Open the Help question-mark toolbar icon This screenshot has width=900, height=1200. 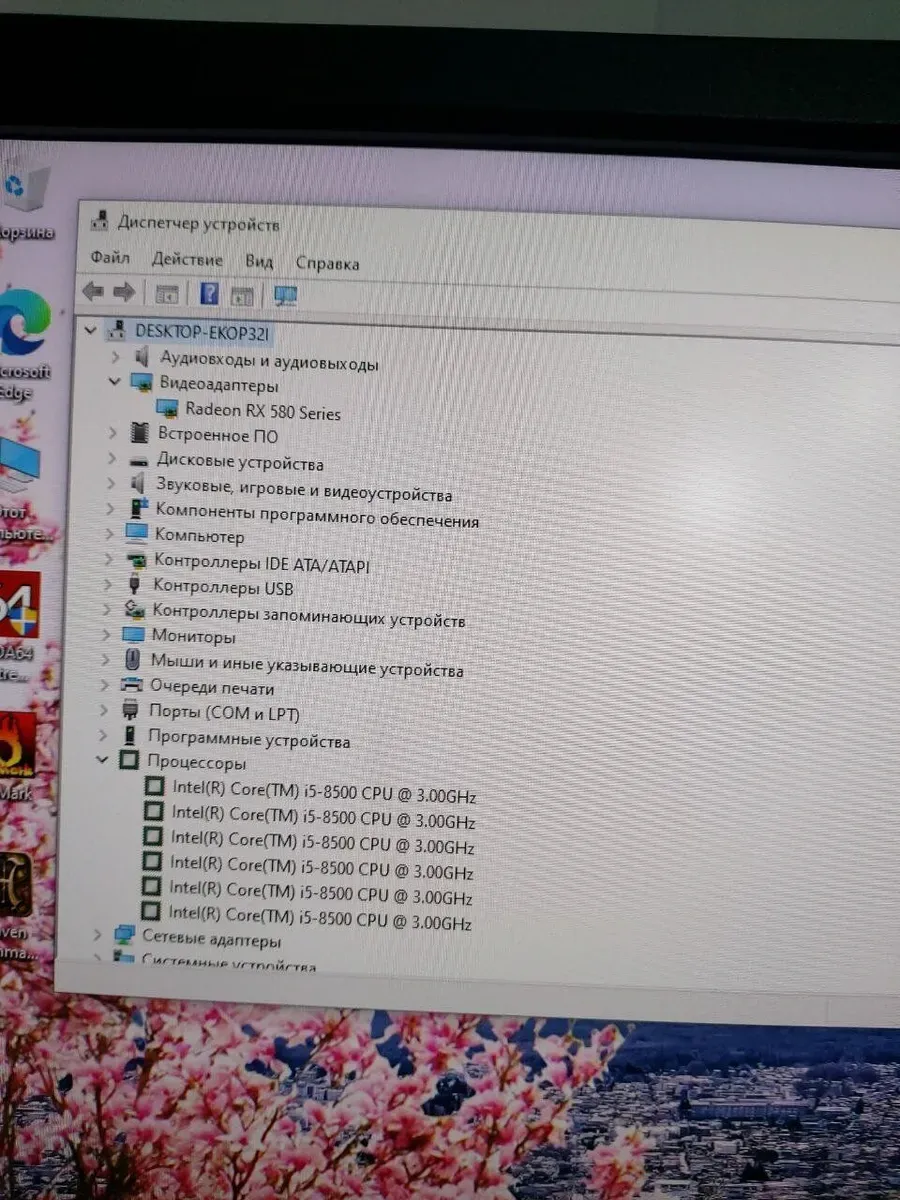coord(209,294)
